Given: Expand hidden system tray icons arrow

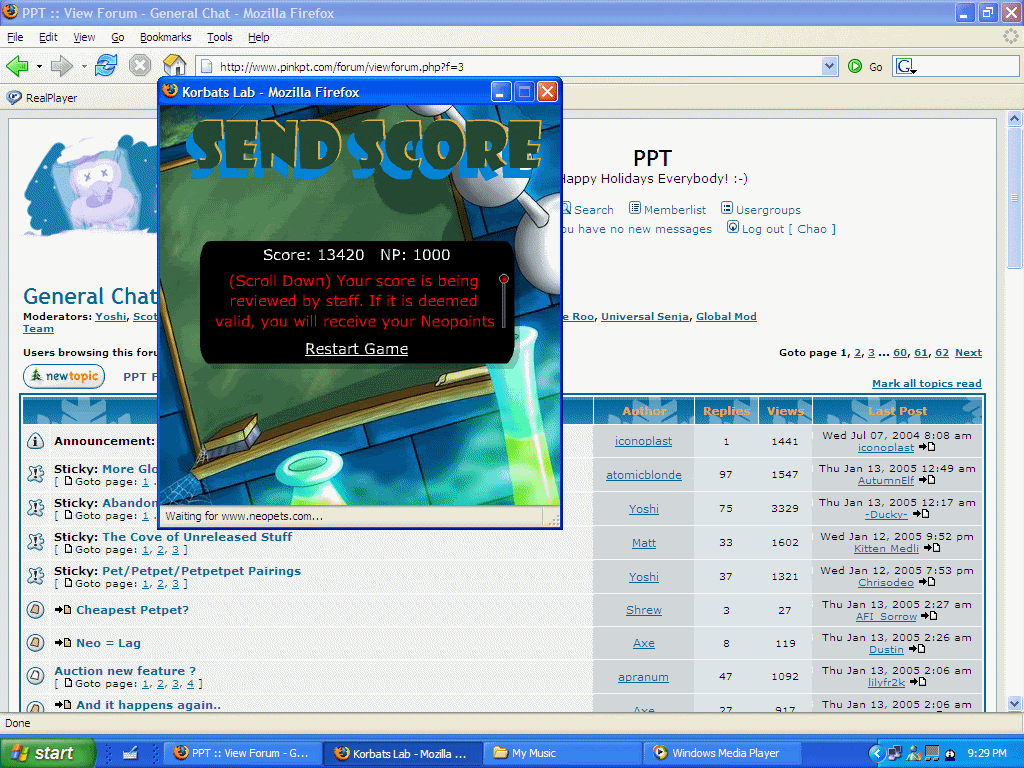Looking at the screenshot, I should [877, 753].
